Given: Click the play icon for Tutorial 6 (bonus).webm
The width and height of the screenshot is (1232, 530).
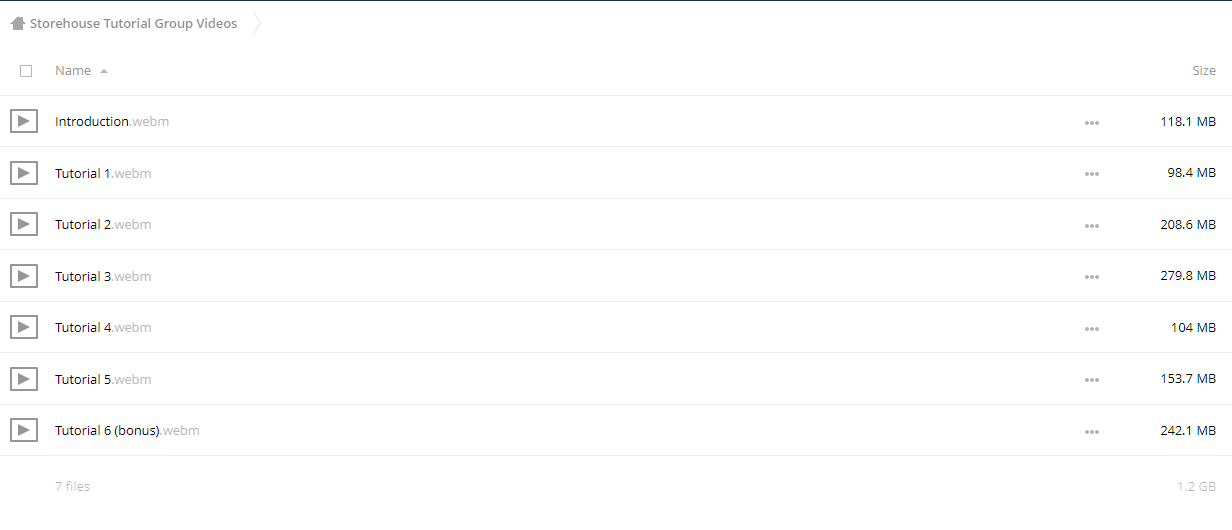Looking at the screenshot, I should coord(24,430).
